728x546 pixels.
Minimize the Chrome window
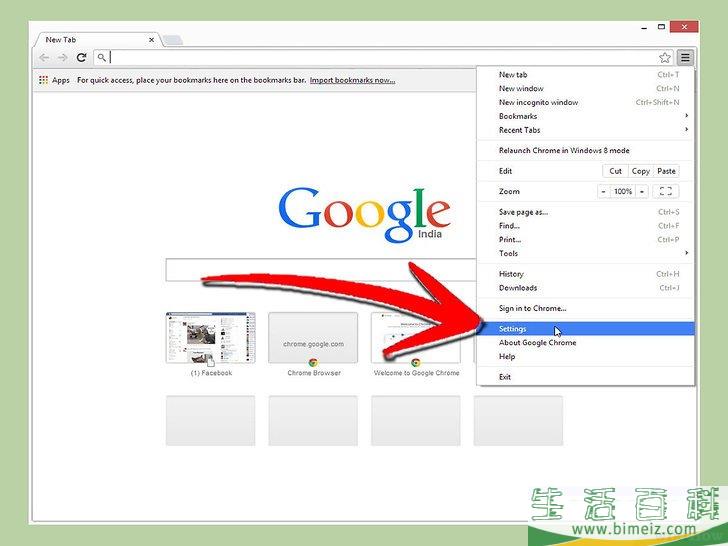pyautogui.click(x=644, y=28)
